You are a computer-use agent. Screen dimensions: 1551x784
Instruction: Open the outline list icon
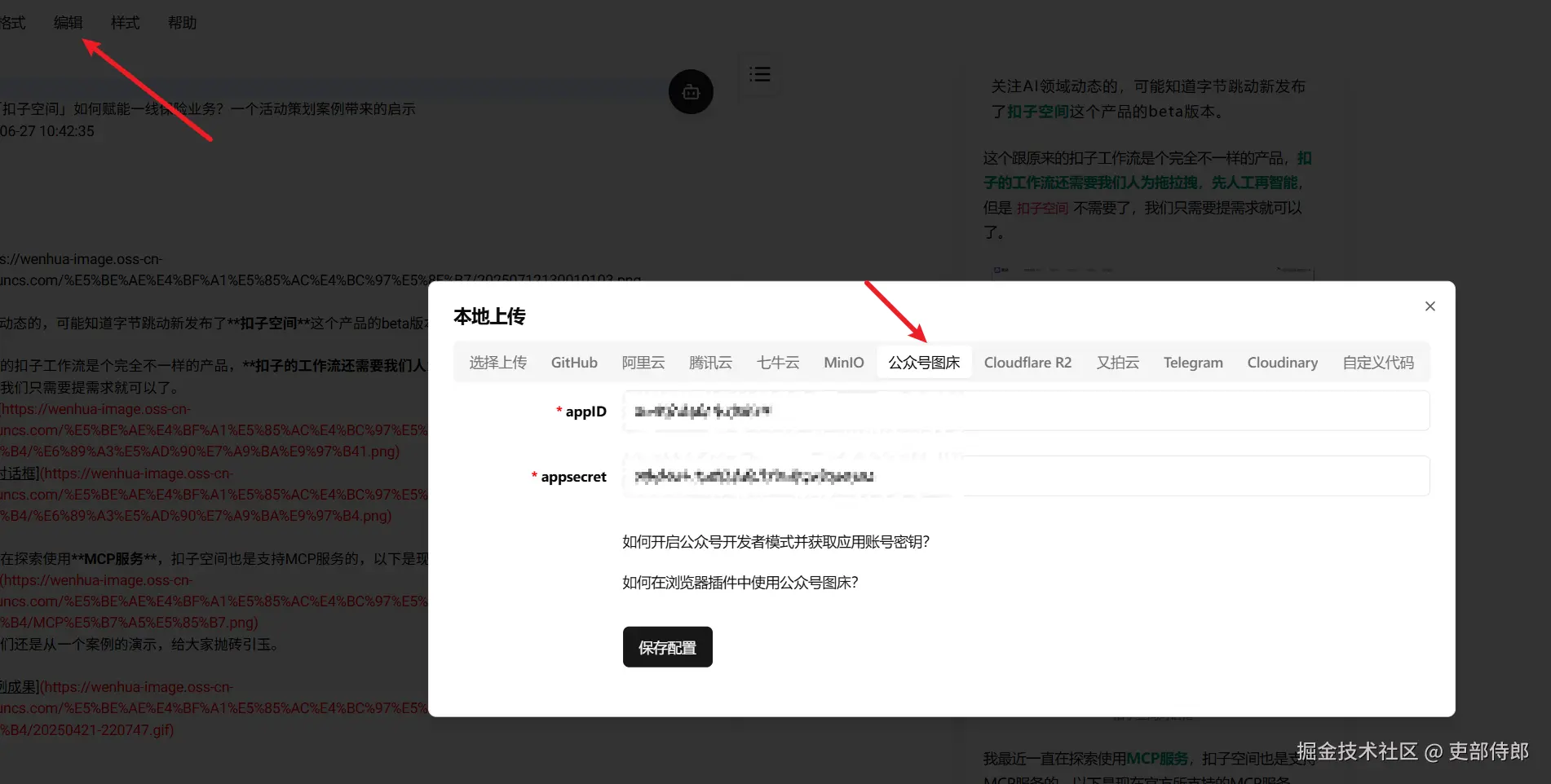(x=759, y=74)
